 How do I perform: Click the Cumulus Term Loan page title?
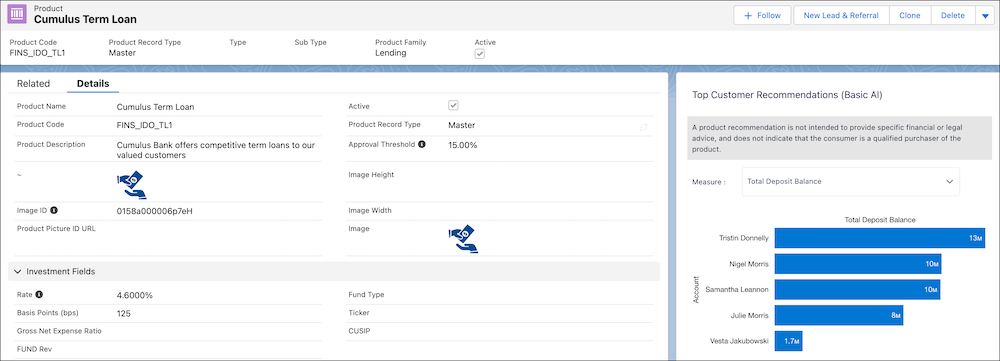click(x=85, y=20)
